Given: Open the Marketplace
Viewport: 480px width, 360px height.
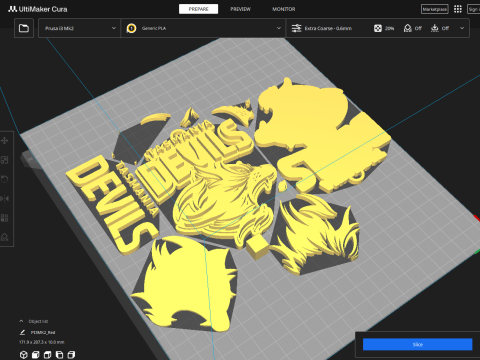Looking at the screenshot, I should [x=435, y=9].
